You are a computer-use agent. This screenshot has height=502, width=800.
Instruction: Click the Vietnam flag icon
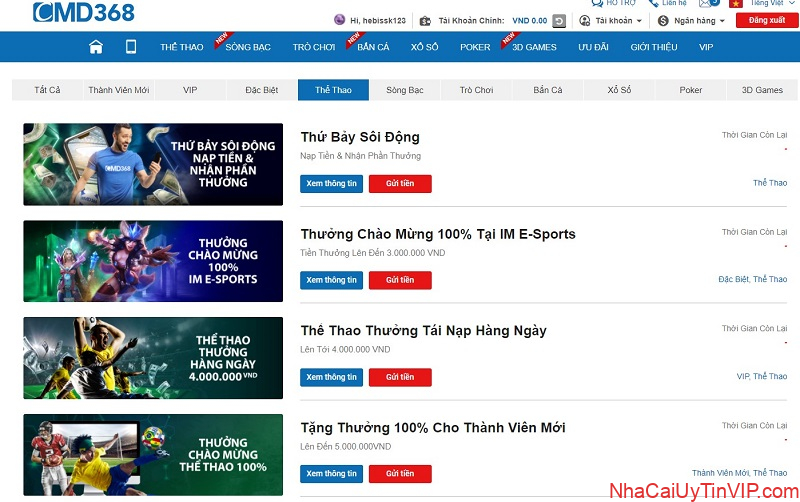pyautogui.click(x=735, y=3)
